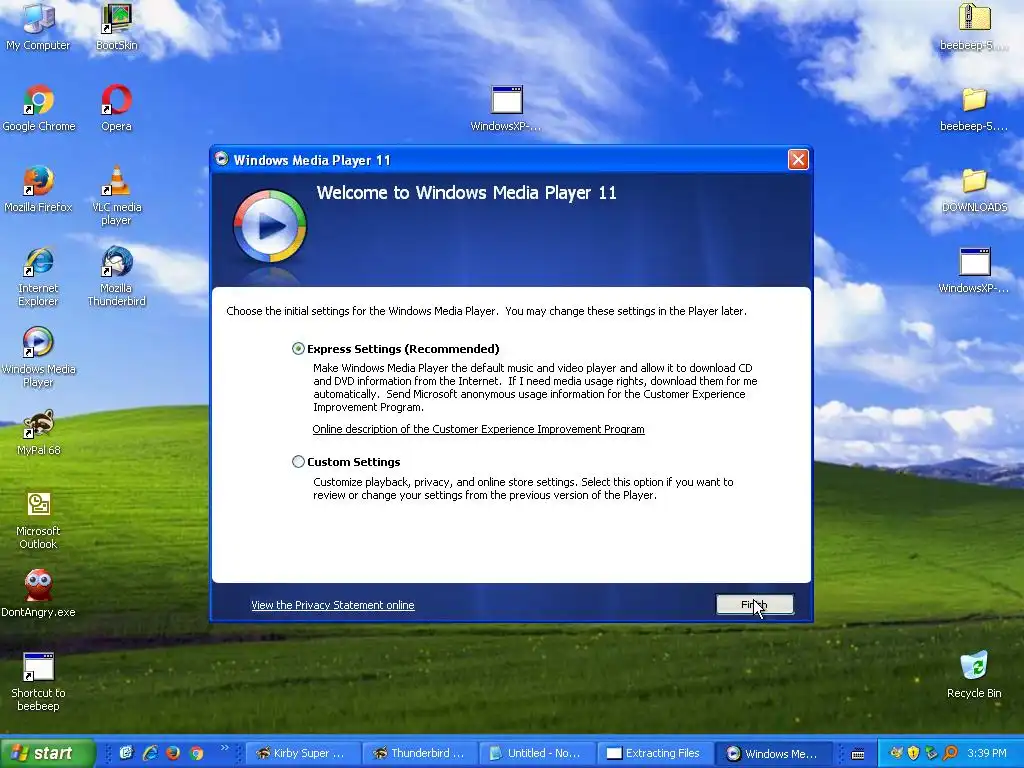Select the DontAngry.exe desktop icon
1024x768 pixels.
click(38, 593)
